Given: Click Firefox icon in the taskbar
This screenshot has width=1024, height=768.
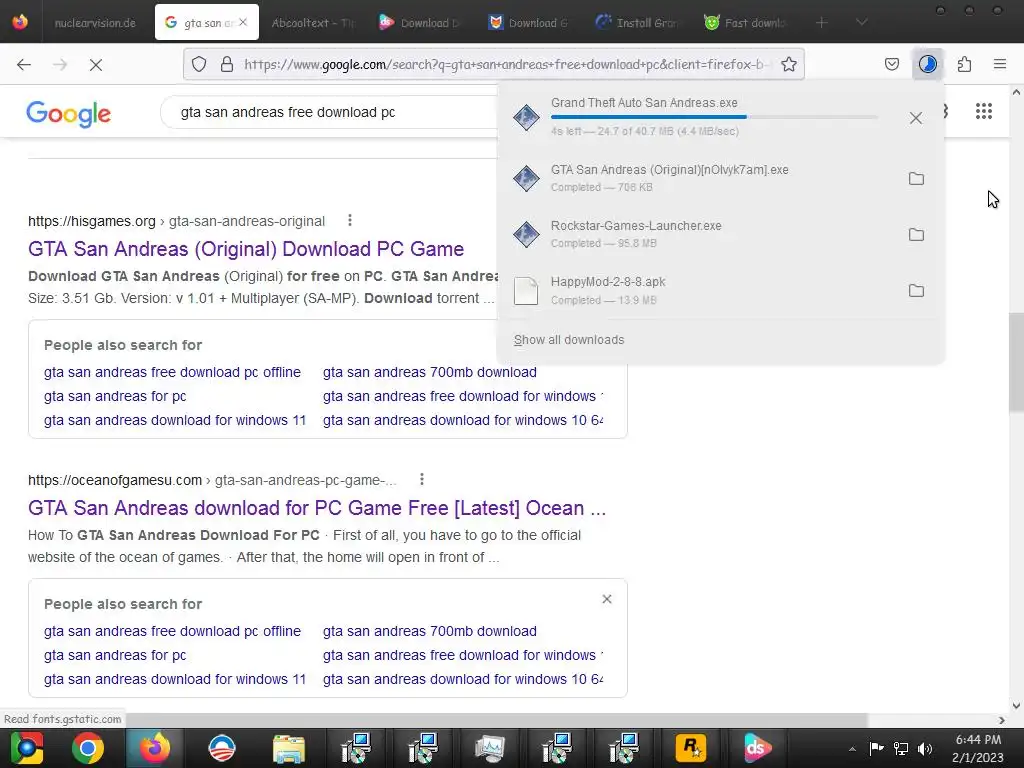Looking at the screenshot, I should click(x=155, y=748).
